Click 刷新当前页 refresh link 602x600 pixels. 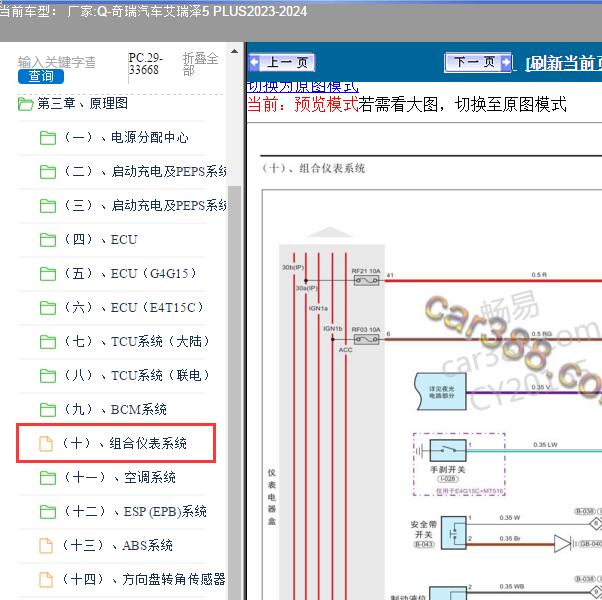563,63
